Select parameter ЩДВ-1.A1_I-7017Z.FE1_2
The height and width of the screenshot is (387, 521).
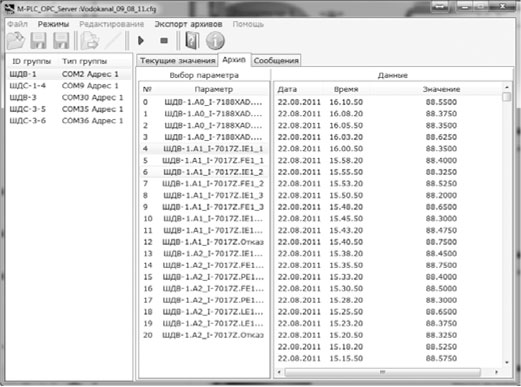point(204,184)
